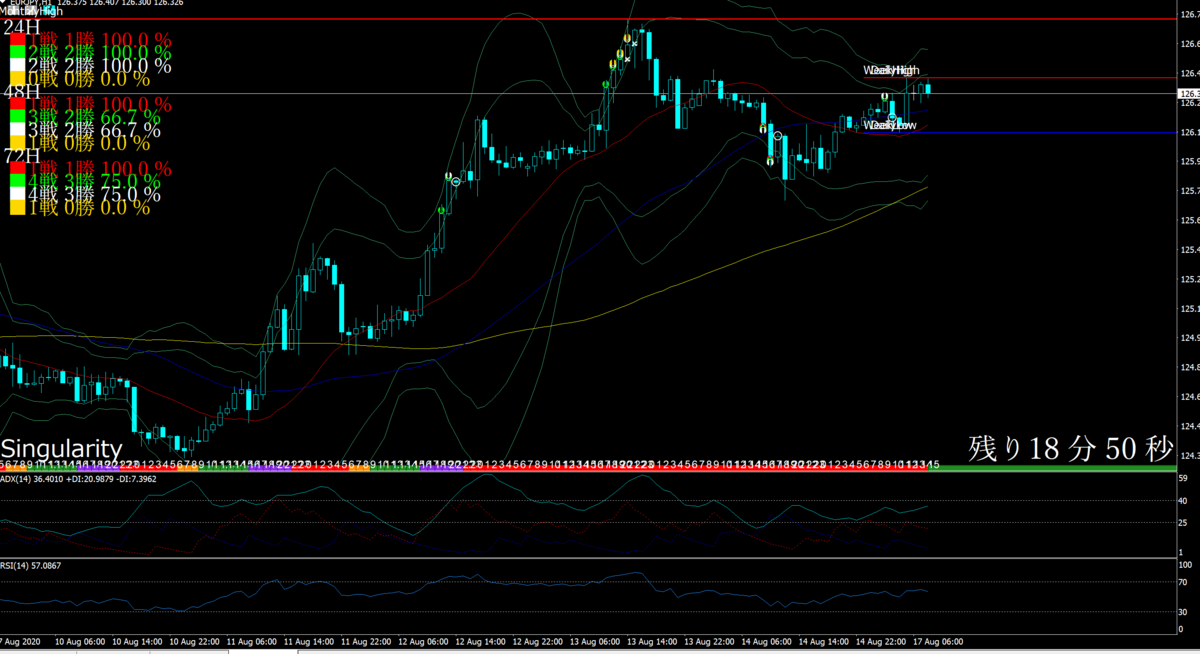Select the 72H statistics header
Viewport: 1200px width, 654px height.
click(x=20, y=155)
